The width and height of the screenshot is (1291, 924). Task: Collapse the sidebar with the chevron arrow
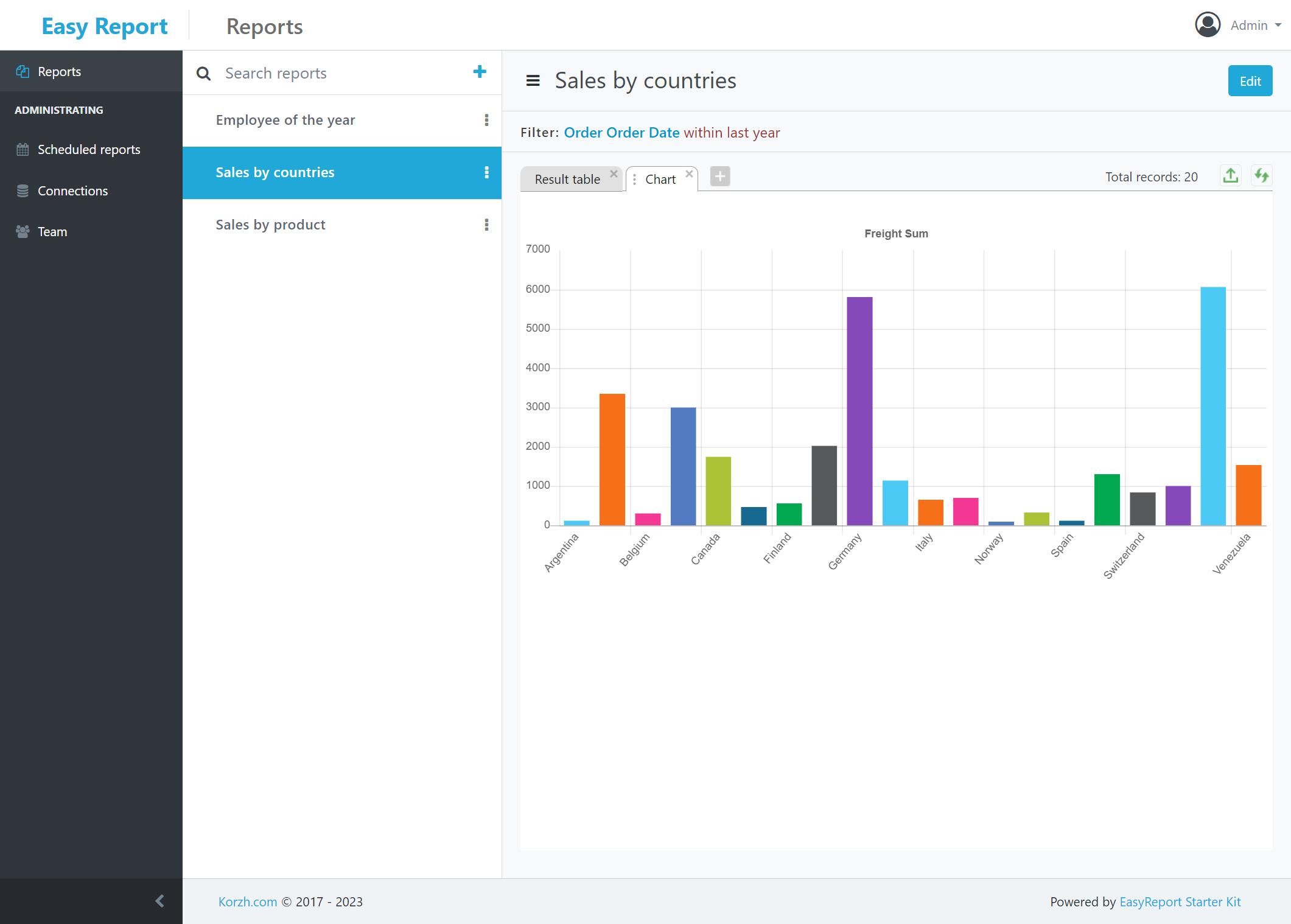159,901
